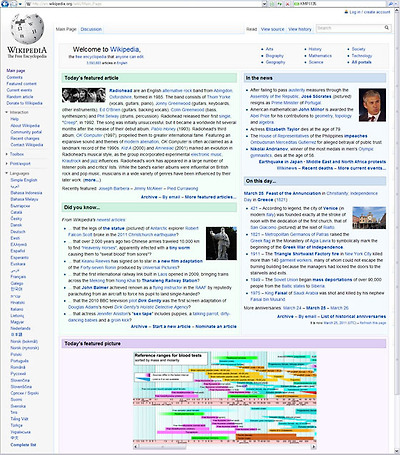Screen dimensions: 400x455
Task: Click the Venice church photo thumbnail
Action: point(369,218)
